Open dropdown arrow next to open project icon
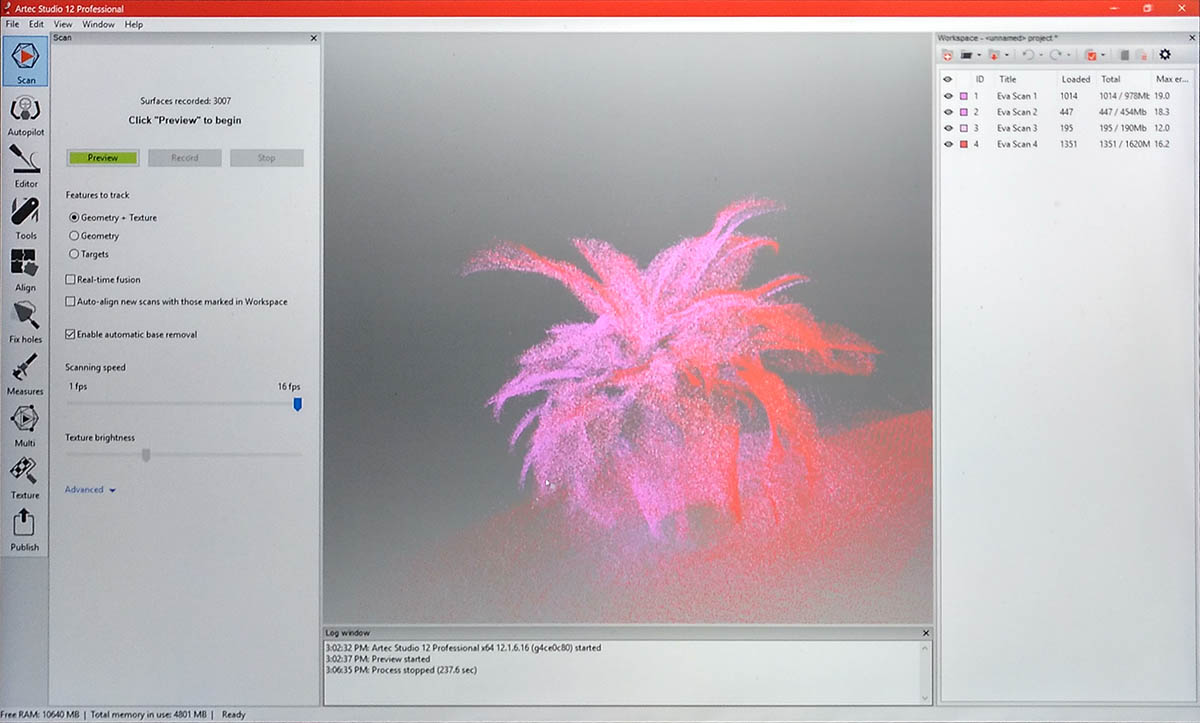1200x723 pixels. point(979,55)
